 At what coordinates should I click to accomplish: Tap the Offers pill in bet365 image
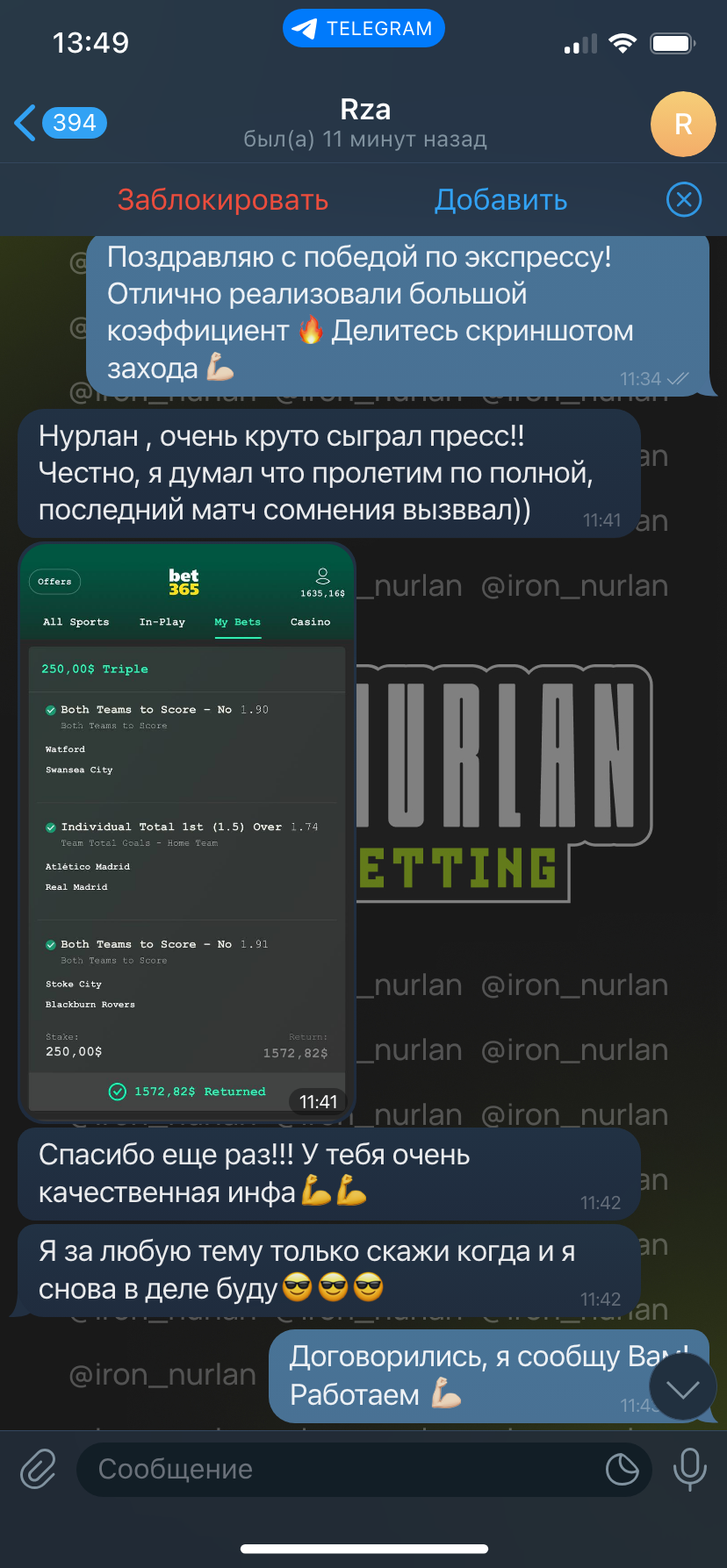[54, 582]
